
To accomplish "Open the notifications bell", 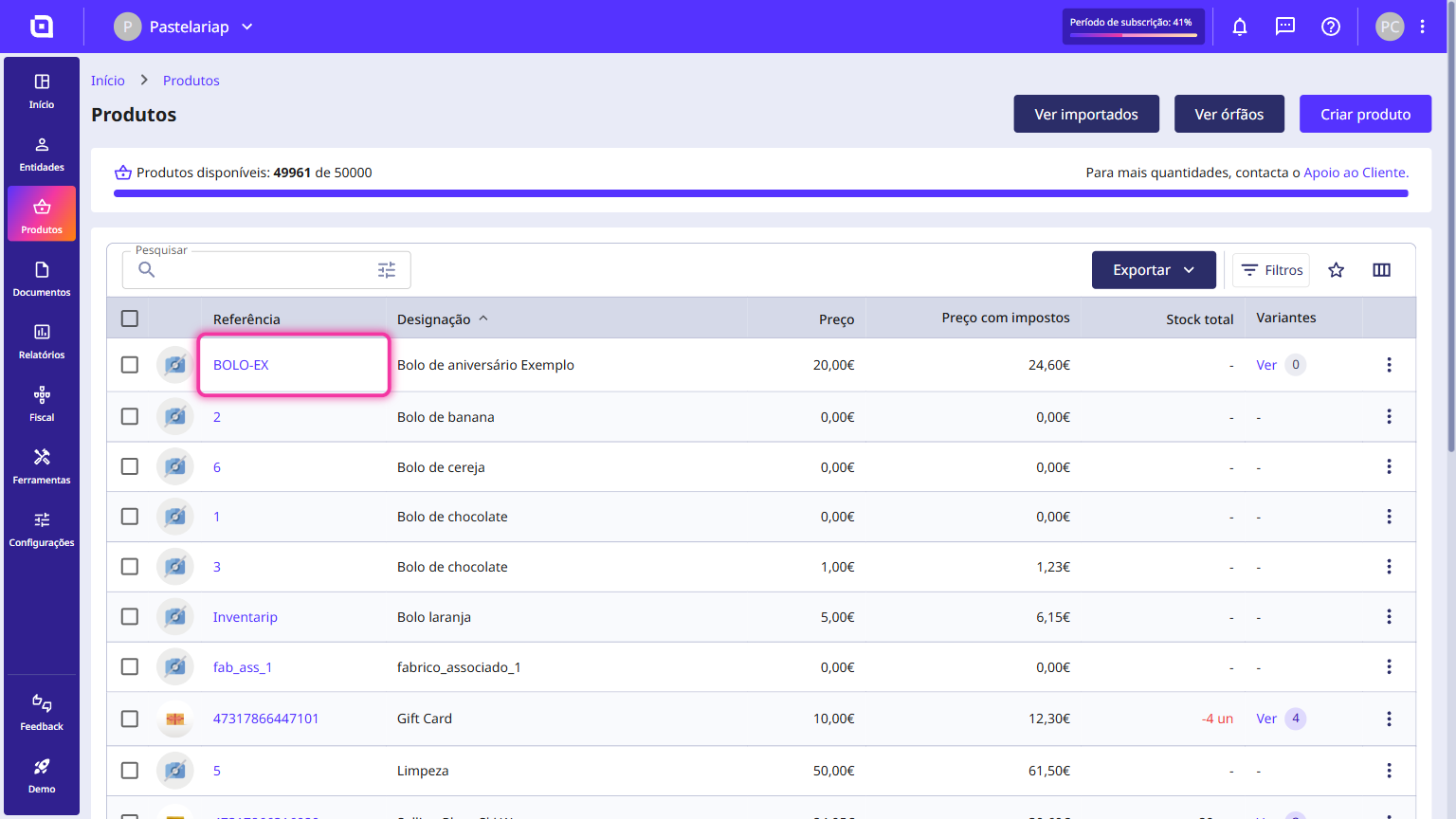I will [1239, 27].
